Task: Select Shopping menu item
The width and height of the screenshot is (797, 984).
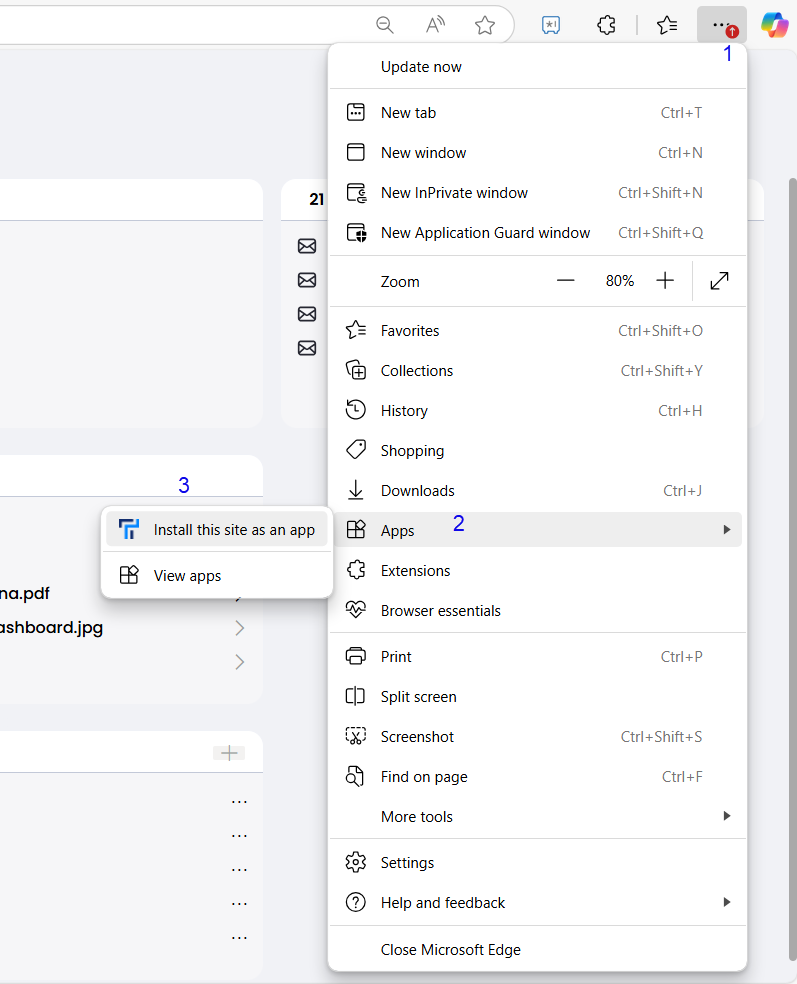Action: [537, 451]
